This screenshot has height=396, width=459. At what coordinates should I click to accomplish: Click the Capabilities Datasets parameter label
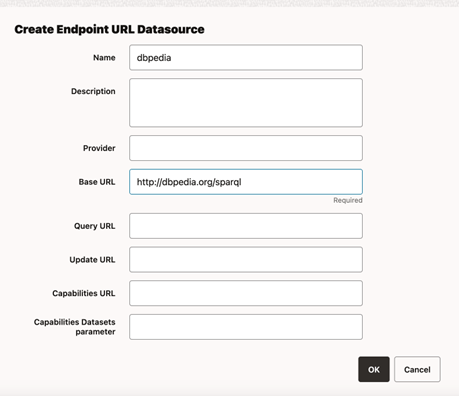[x=75, y=327]
